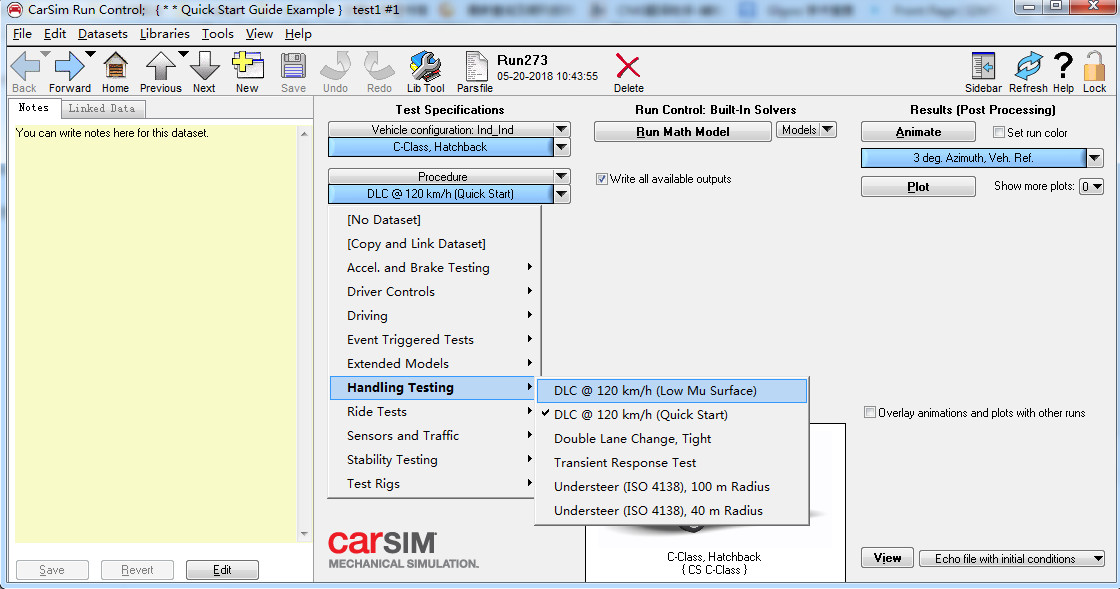The image size is (1120, 589).
Task: Open the Libraries menu
Action: (x=164, y=34)
